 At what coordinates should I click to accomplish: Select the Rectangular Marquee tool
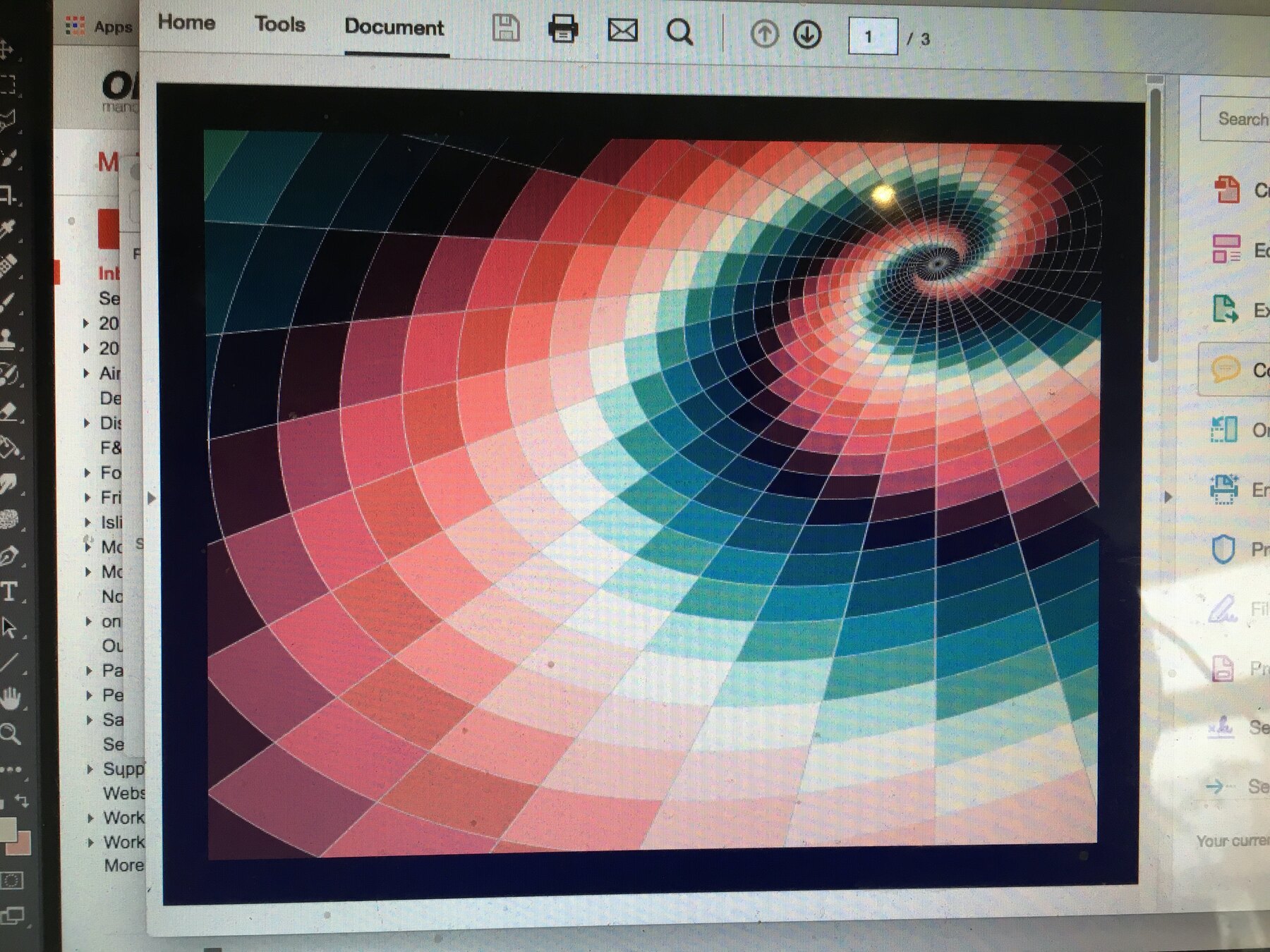point(7,85)
